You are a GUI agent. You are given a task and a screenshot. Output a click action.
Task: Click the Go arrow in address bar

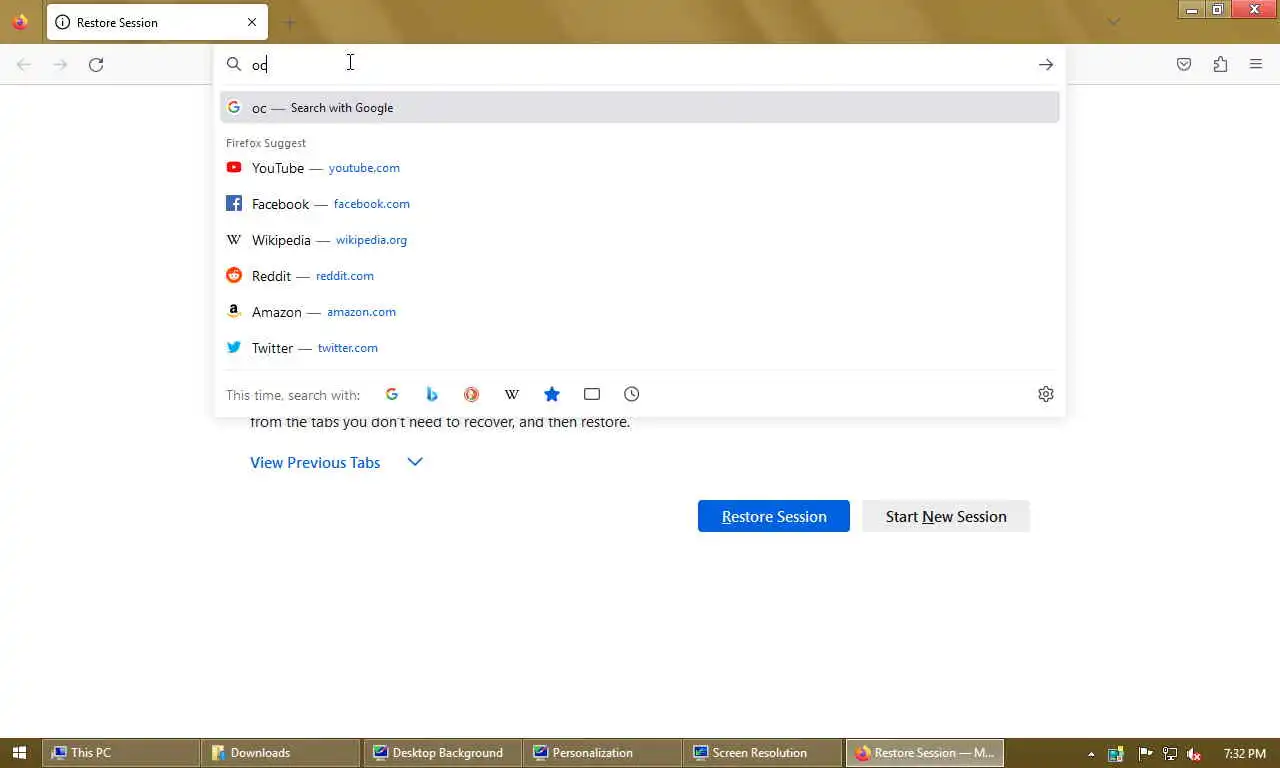[x=1046, y=65]
